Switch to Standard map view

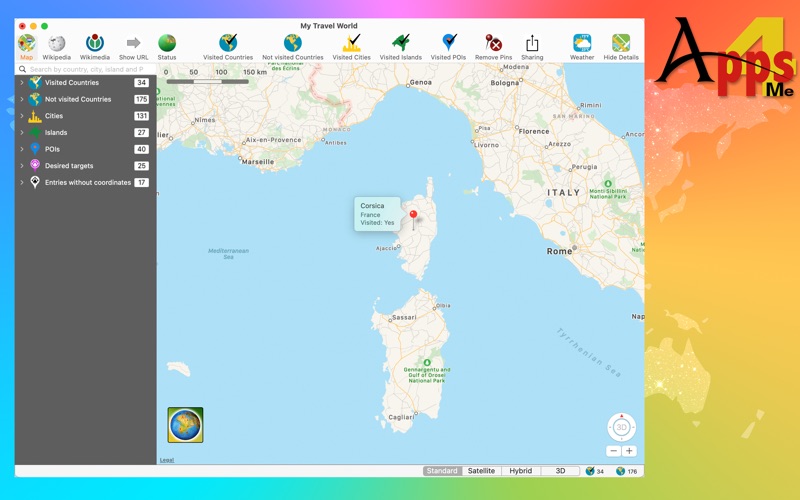pos(442,471)
